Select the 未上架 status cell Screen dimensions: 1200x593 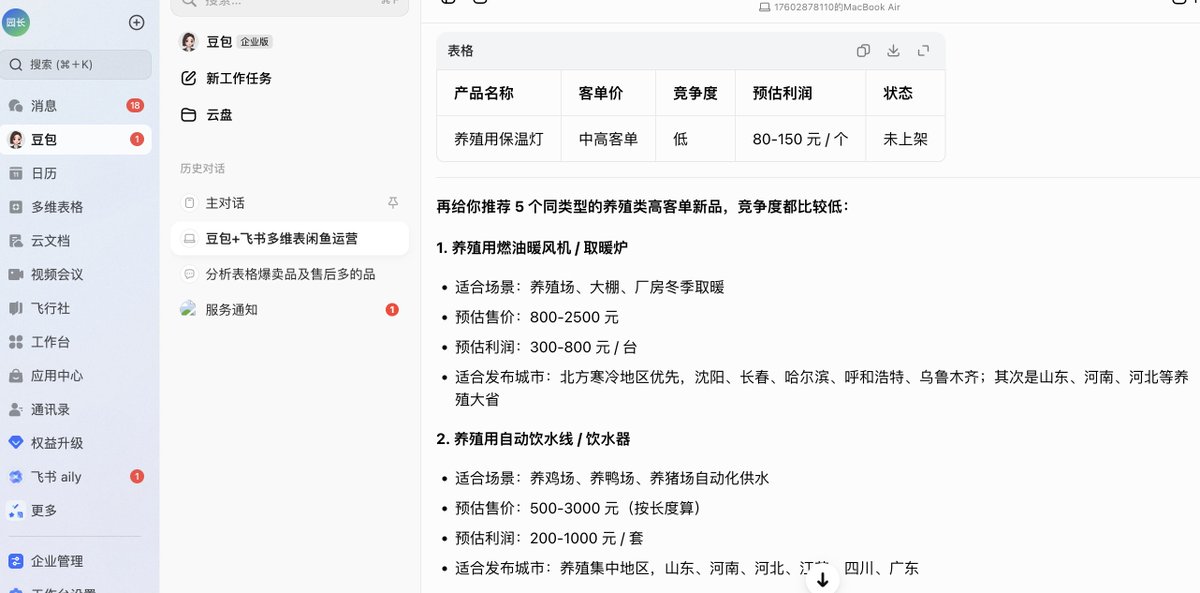pos(905,139)
